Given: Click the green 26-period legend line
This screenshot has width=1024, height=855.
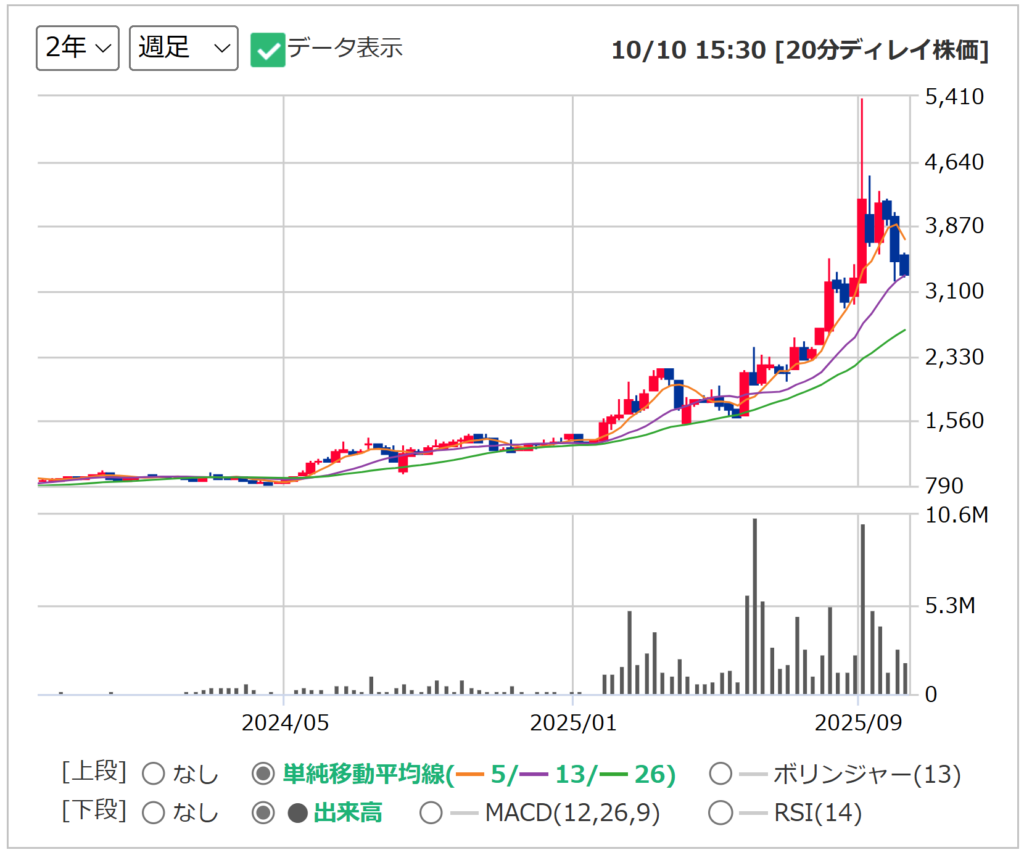Looking at the screenshot, I should 615,774.
